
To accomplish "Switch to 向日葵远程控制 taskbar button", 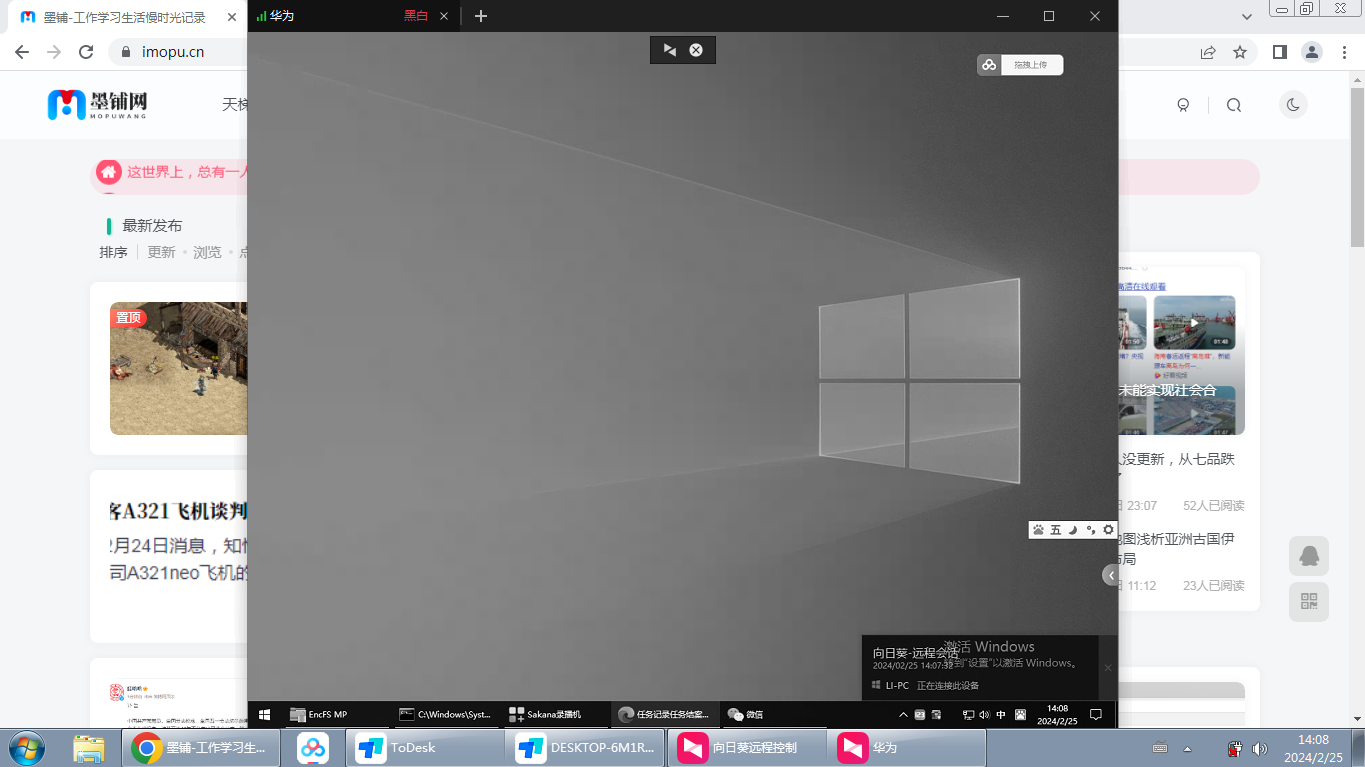I will tap(746, 748).
